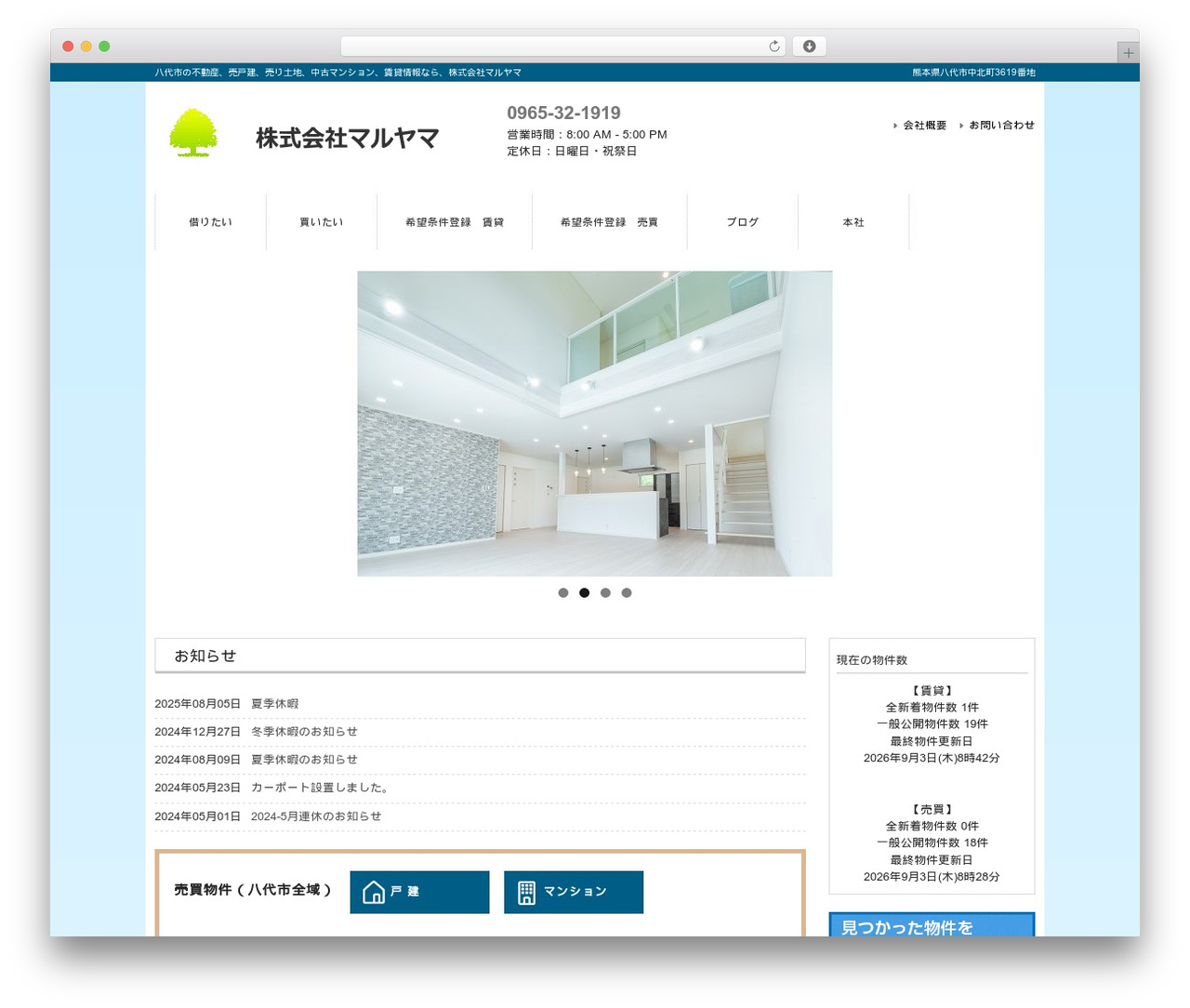This screenshot has width=1190, height=1008.
Task: Reload the page with the refresh icon
Action: pos(774,46)
